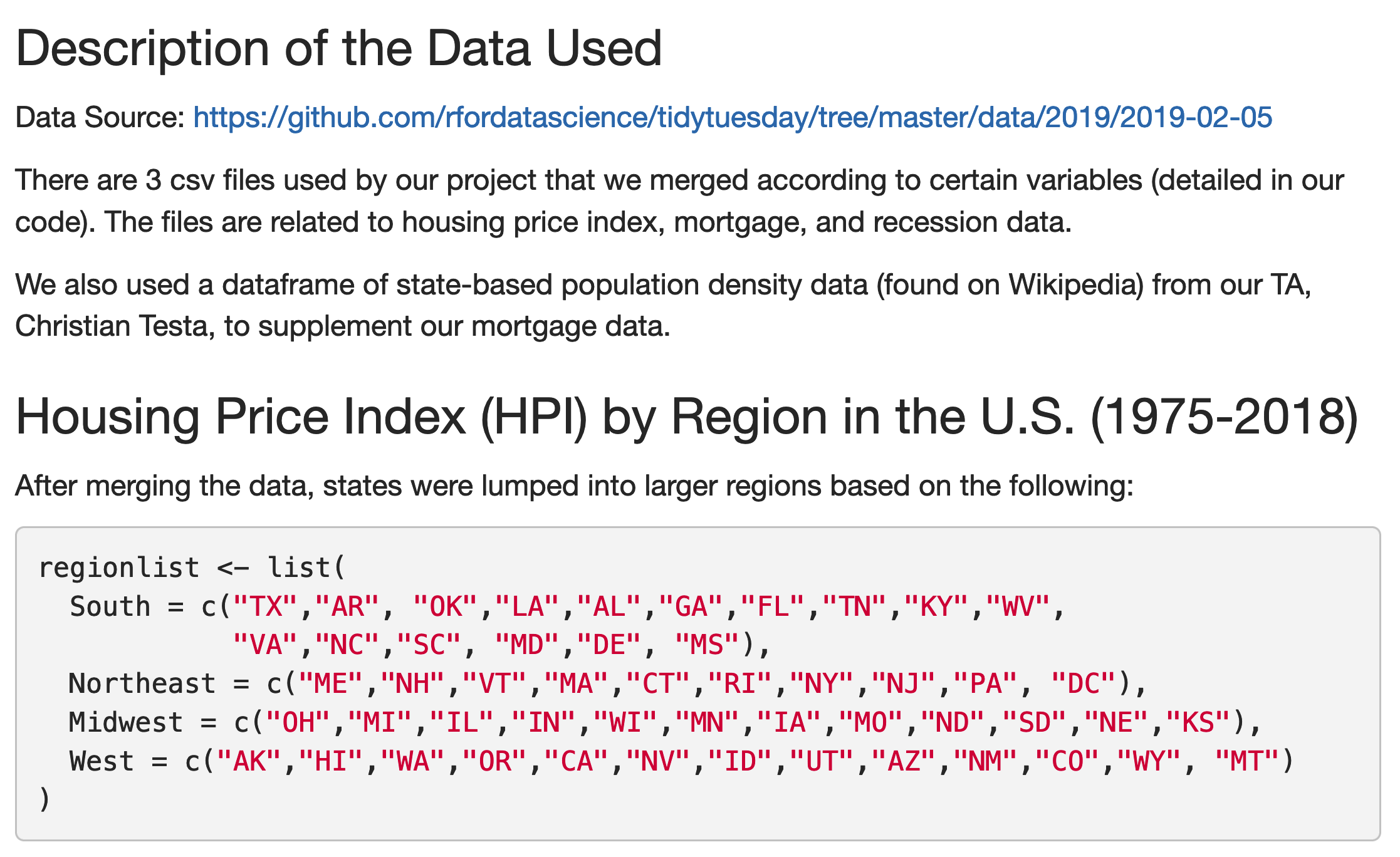
Task: Click the "Northeast" variable in the code
Action: click(142, 683)
